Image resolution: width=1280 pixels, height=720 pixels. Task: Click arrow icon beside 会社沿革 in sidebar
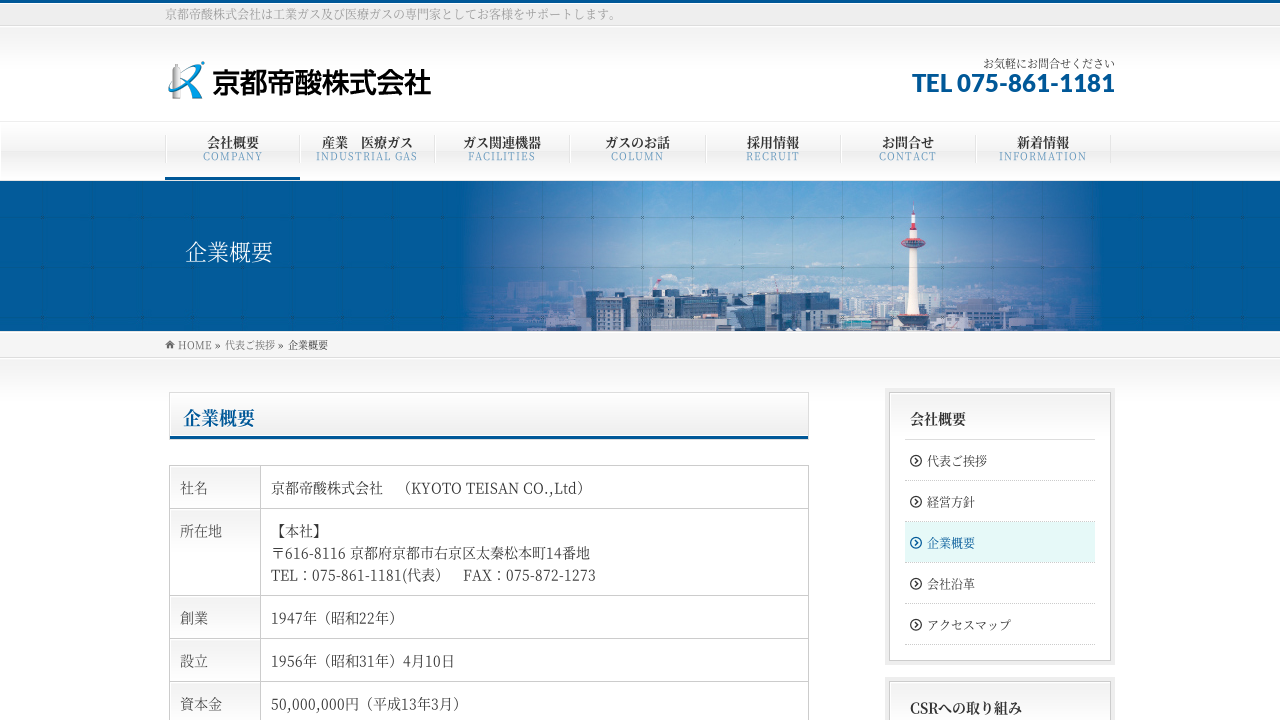pos(916,584)
